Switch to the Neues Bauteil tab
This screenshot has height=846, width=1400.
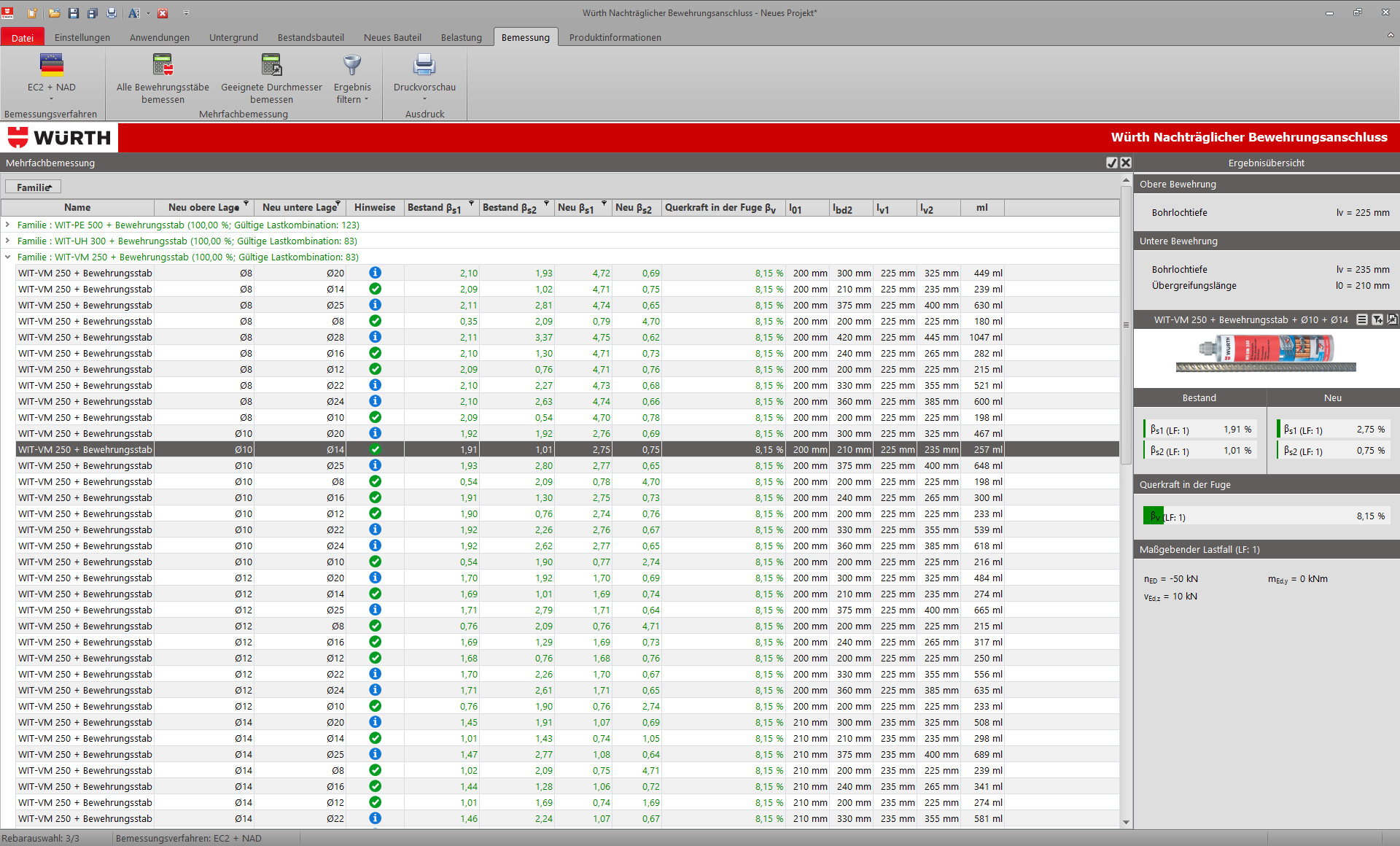[392, 37]
